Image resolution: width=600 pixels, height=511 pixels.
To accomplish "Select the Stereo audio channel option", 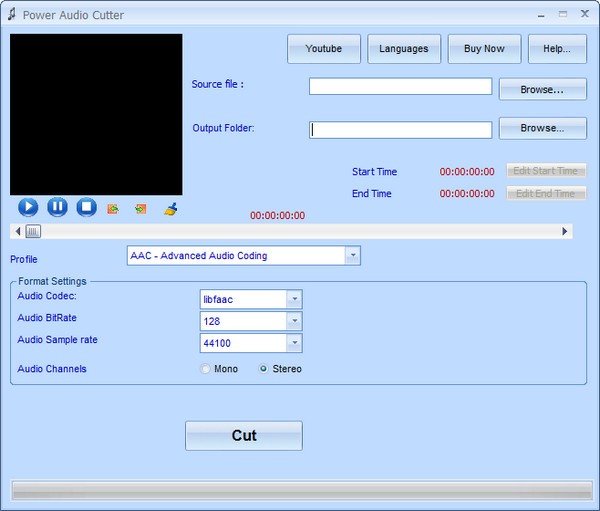I will [x=264, y=369].
